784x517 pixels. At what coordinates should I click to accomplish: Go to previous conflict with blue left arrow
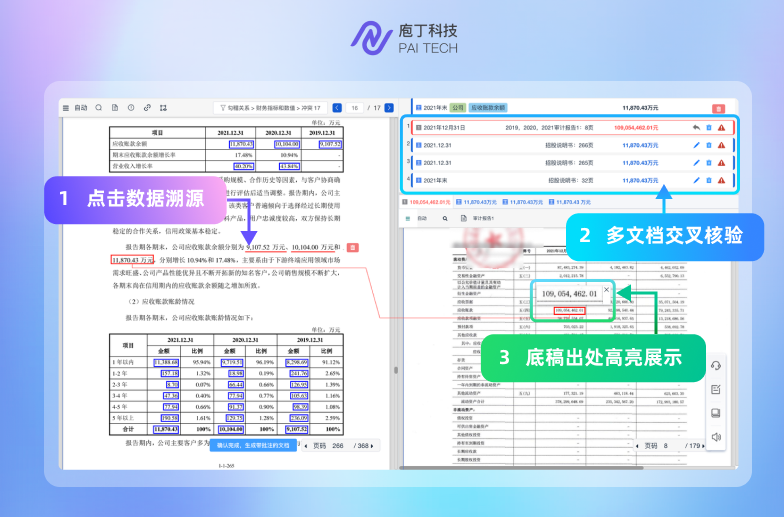point(337,108)
